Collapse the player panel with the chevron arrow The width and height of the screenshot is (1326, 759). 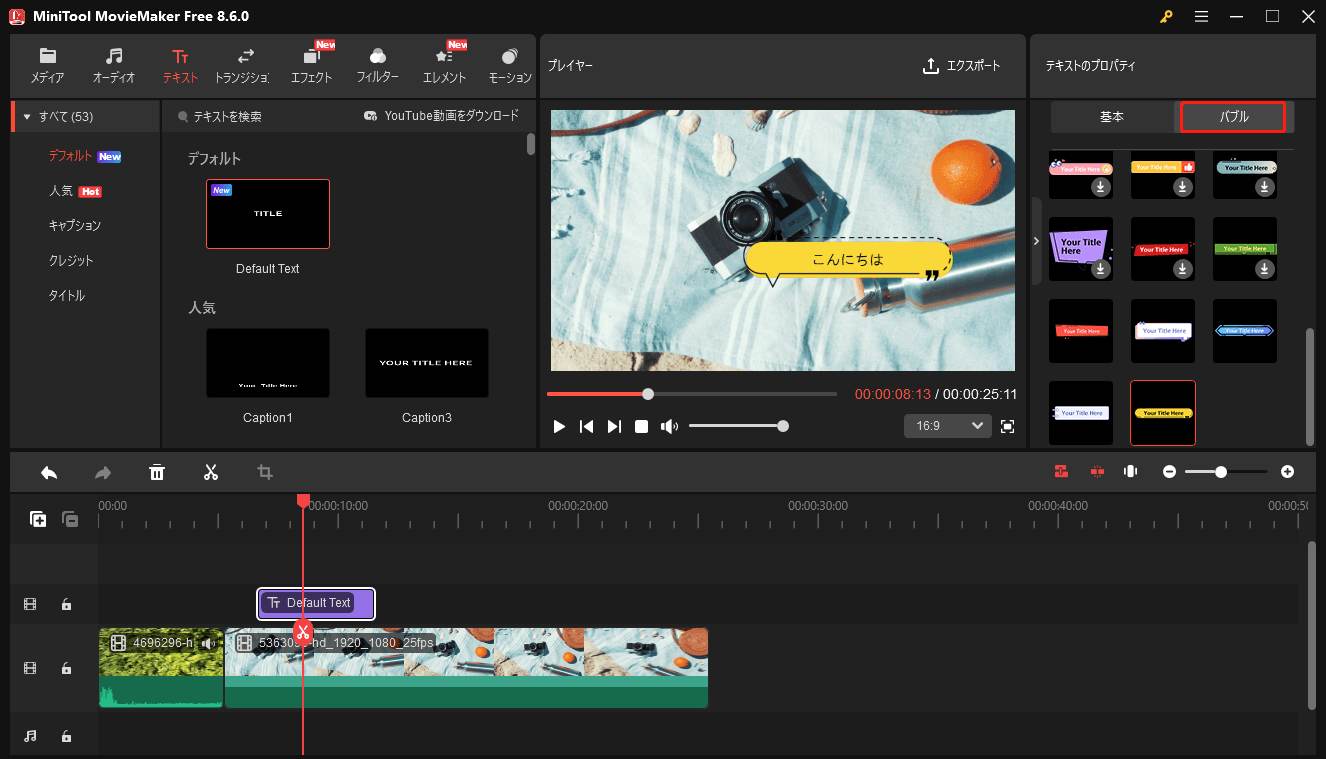pos(1037,240)
